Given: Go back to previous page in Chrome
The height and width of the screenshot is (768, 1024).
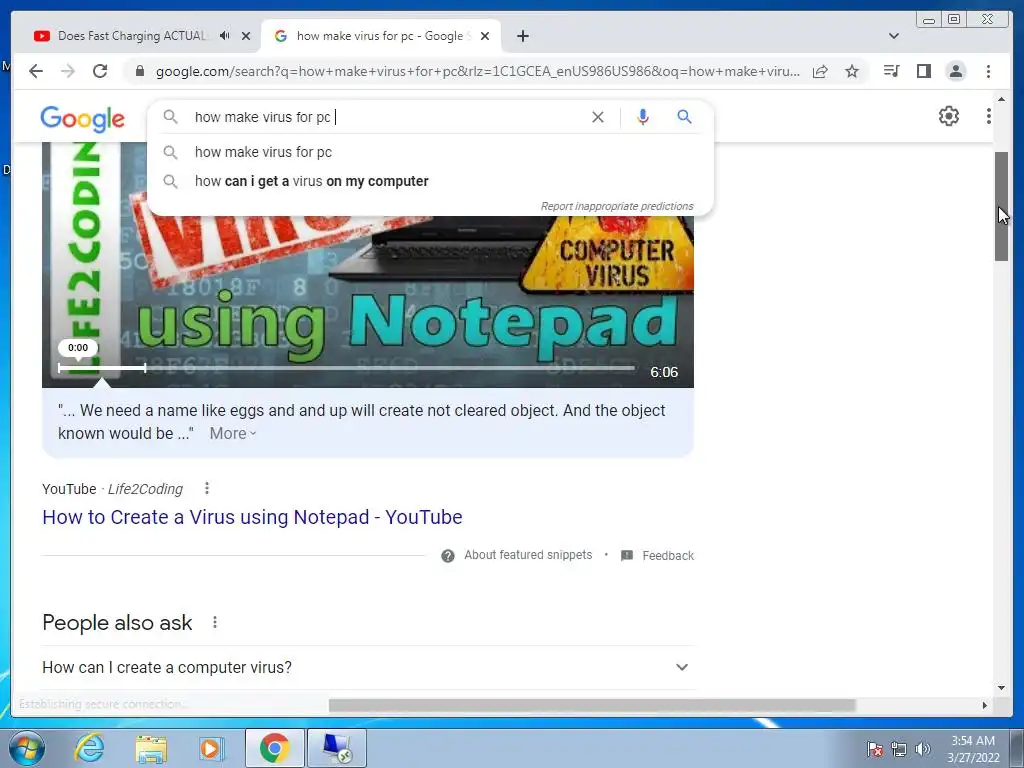Looking at the screenshot, I should pyautogui.click(x=36, y=71).
